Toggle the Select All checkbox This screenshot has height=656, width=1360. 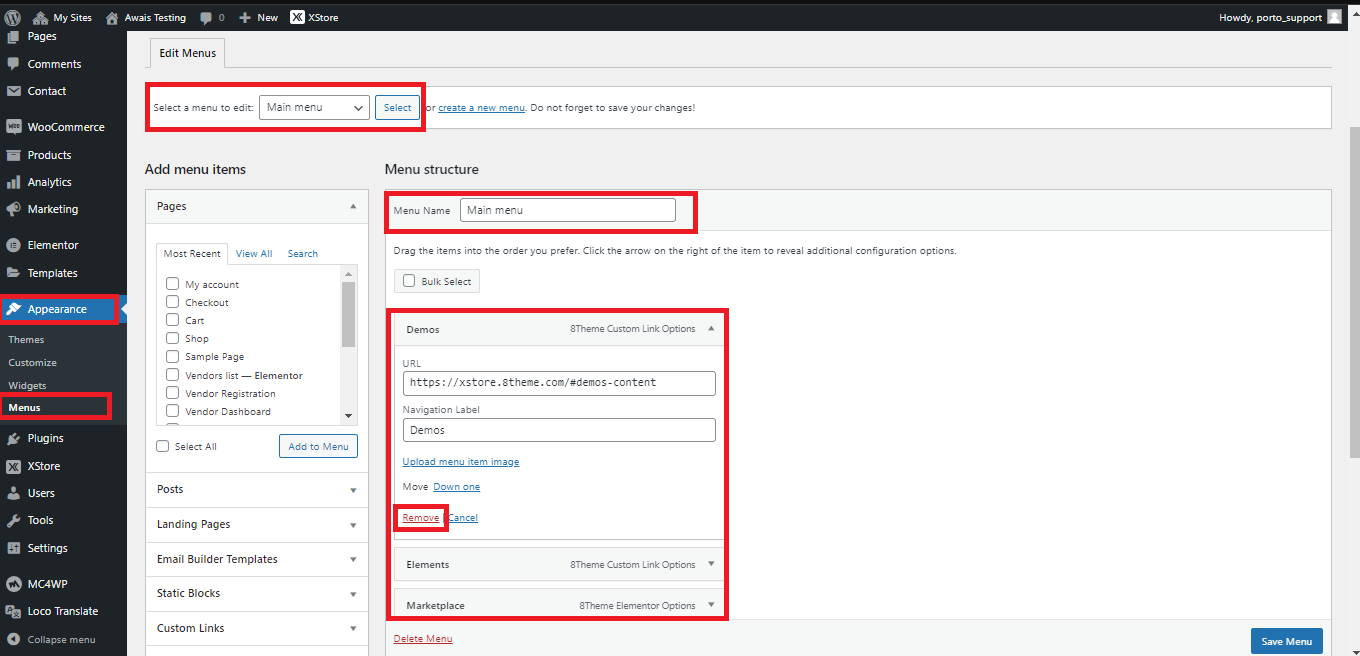tap(163, 446)
